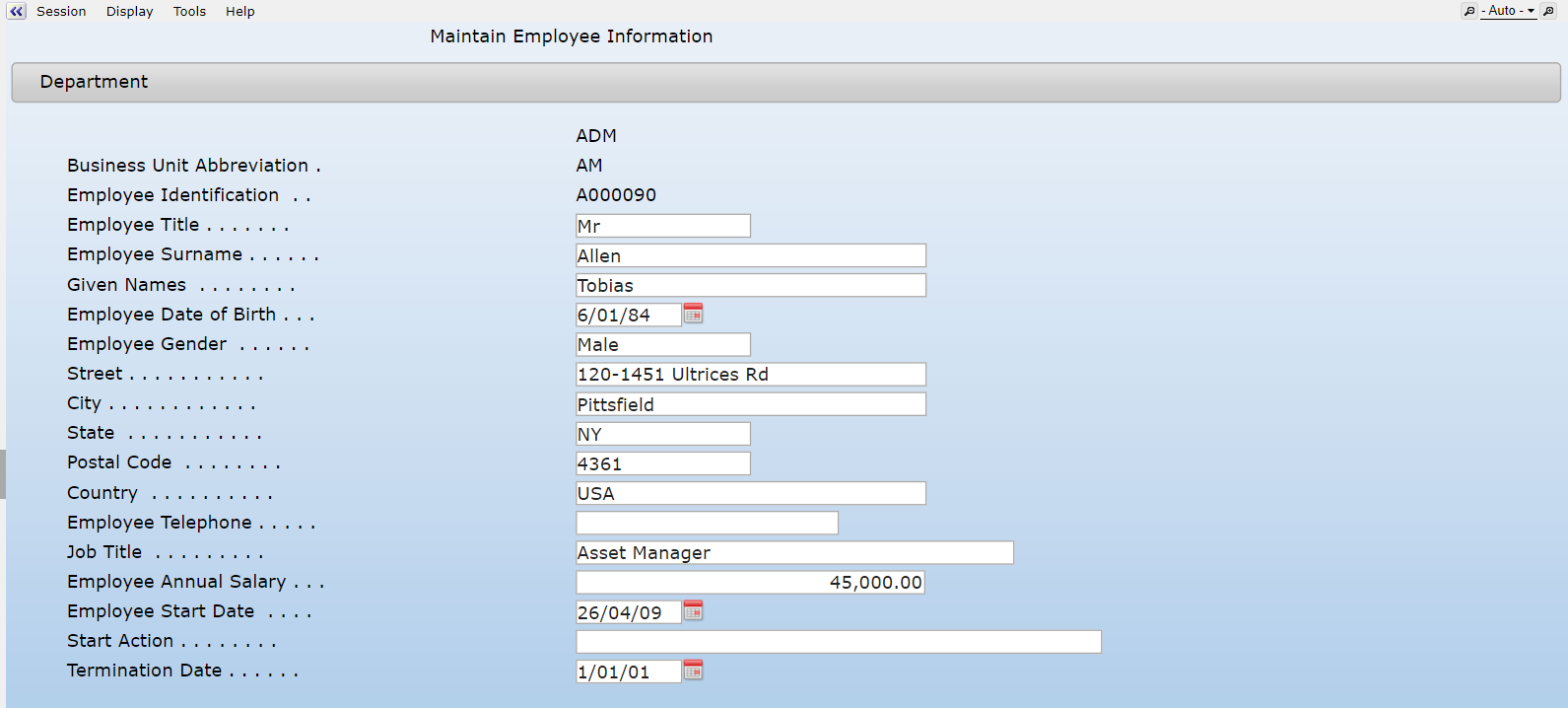Click the zoom out magnifier icon
The image size is (1568, 708).
click(1469, 11)
